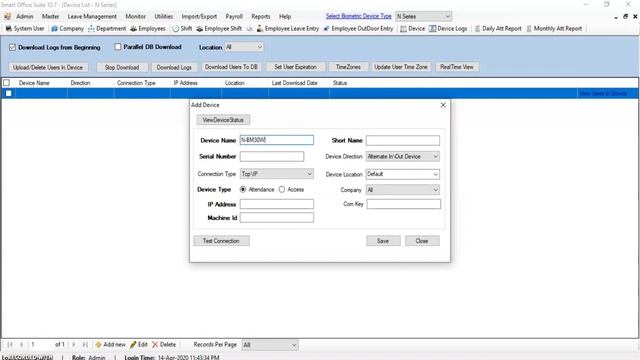Click the application icon beside Admin menu
Image resolution: width=640 pixels, height=360 pixels.
pyautogui.click(x=7, y=17)
